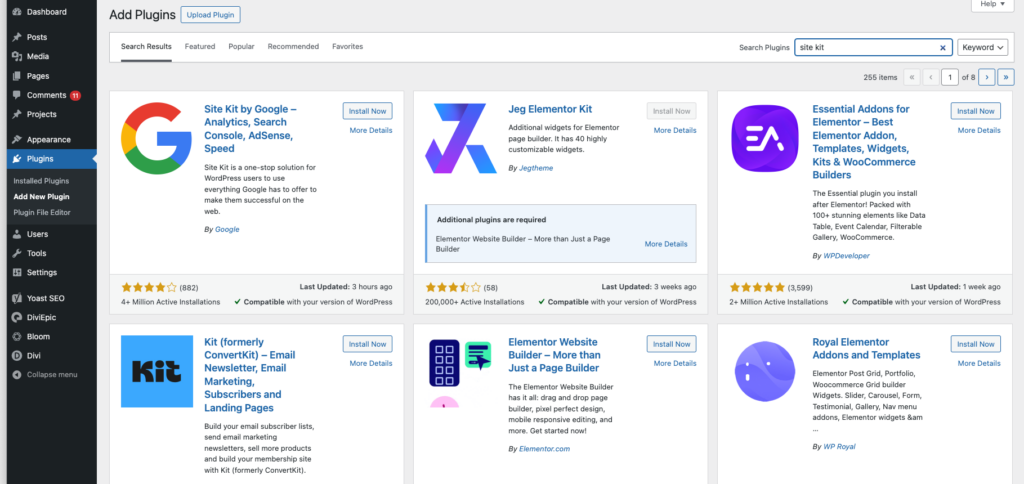Open the Keyword search type dropdown

click(x=982, y=47)
